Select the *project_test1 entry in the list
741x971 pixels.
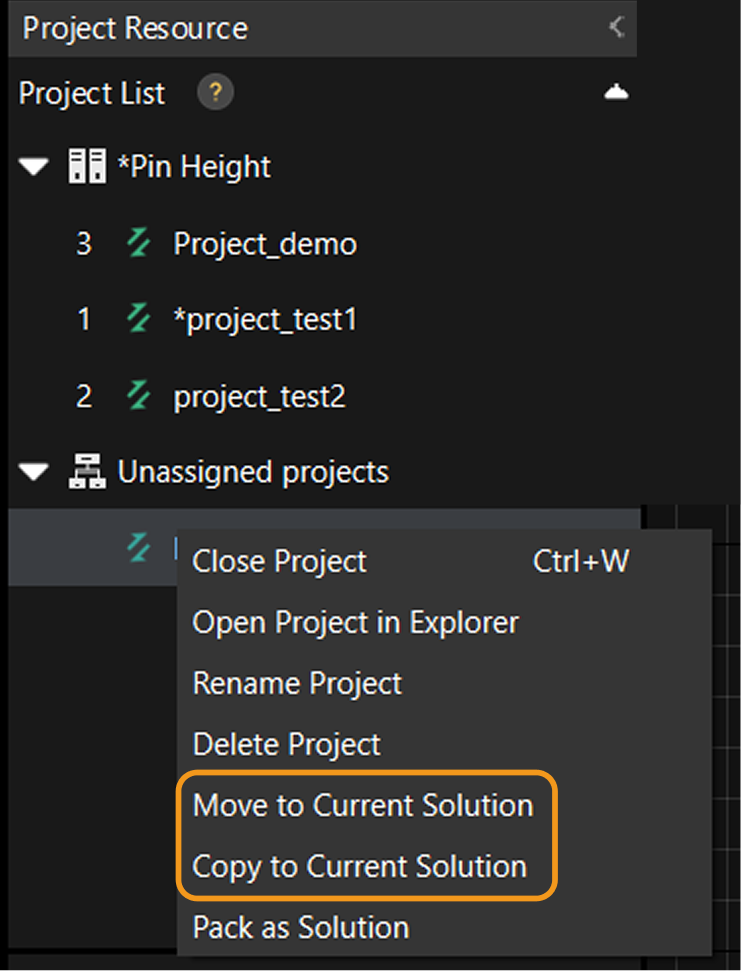coord(265,319)
